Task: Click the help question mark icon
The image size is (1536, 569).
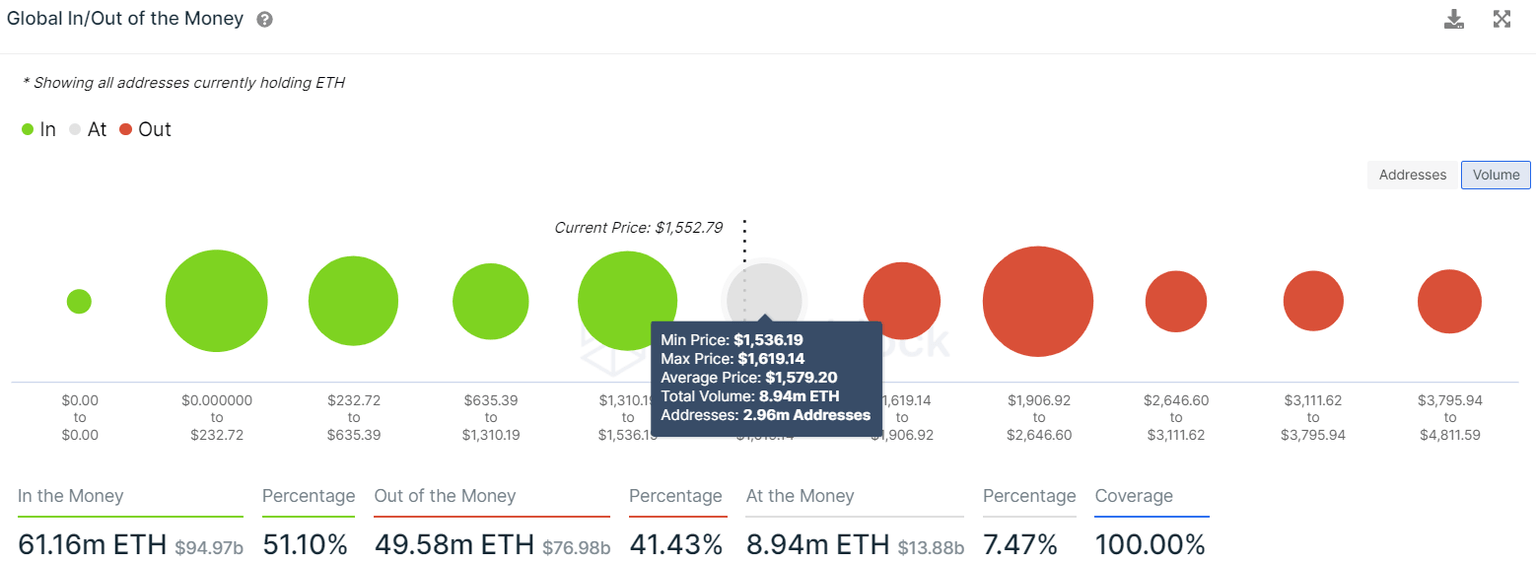Action: [x=265, y=20]
